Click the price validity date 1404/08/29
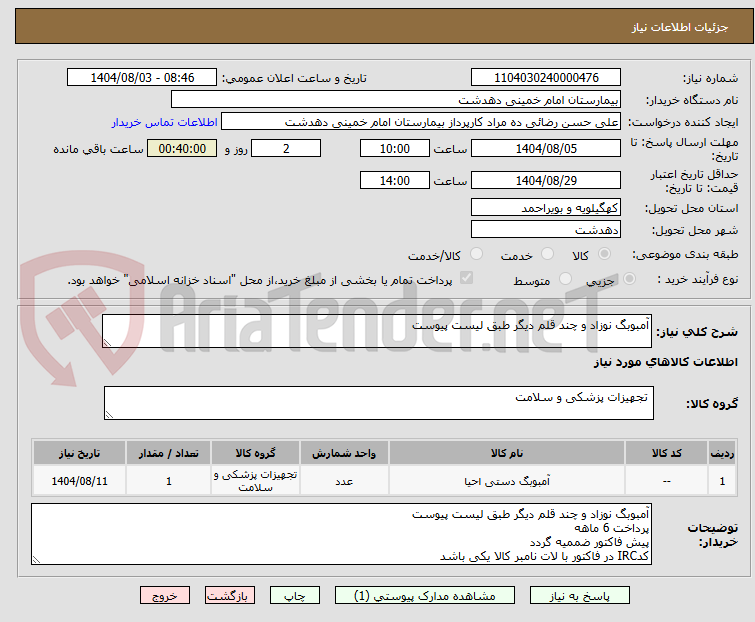 click(x=546, y=180)
